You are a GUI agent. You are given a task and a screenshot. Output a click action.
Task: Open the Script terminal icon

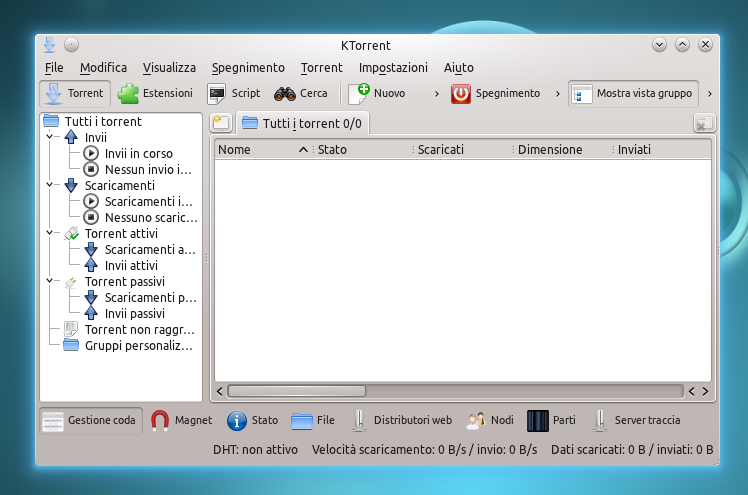[x=217, y=93]
